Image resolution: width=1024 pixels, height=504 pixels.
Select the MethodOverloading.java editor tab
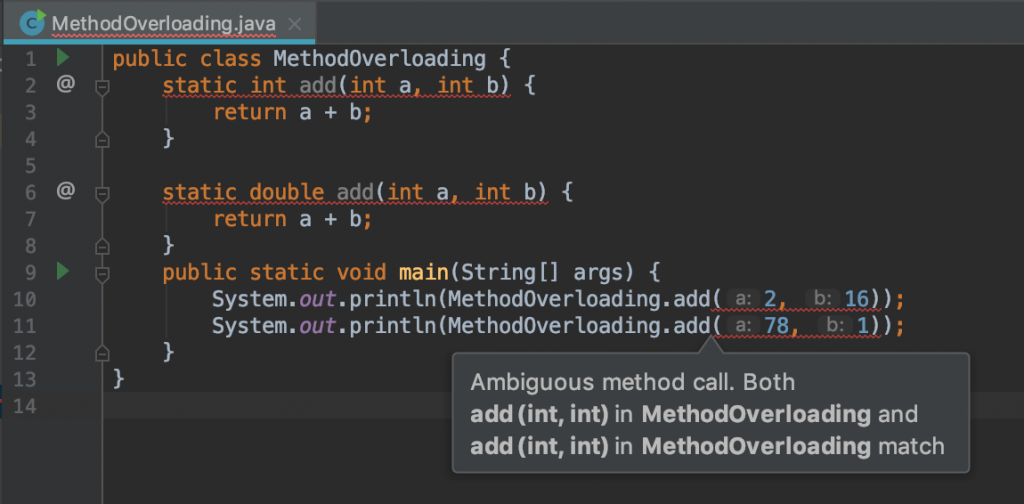pyautogui.click(x=160, y=24)
